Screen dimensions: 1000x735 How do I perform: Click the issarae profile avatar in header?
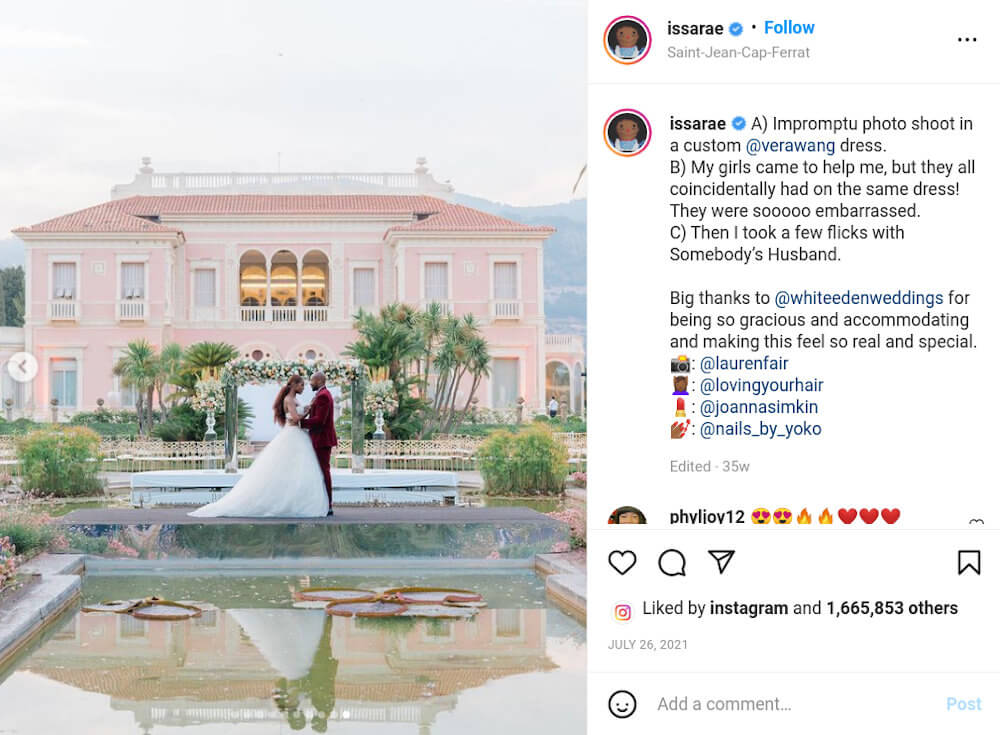[x=628, y=40]
